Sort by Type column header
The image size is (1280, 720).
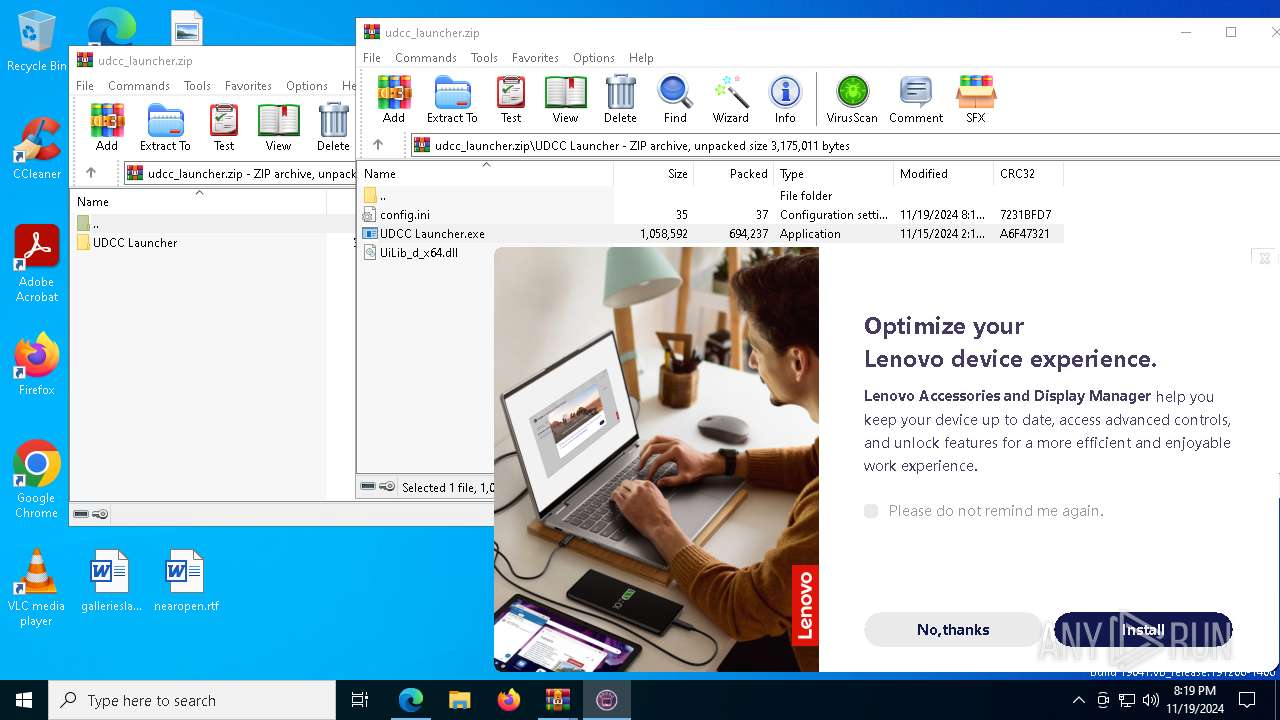[833, 173]
